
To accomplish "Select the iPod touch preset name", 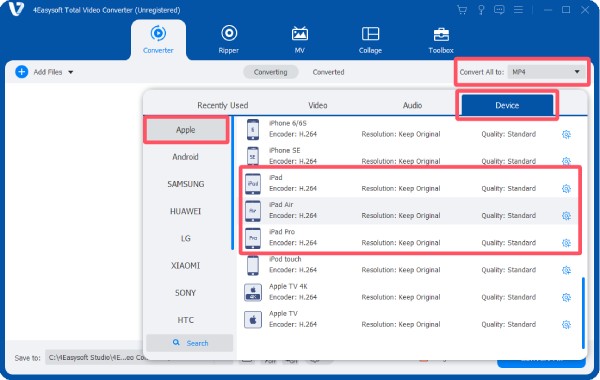I will (285, 259).
